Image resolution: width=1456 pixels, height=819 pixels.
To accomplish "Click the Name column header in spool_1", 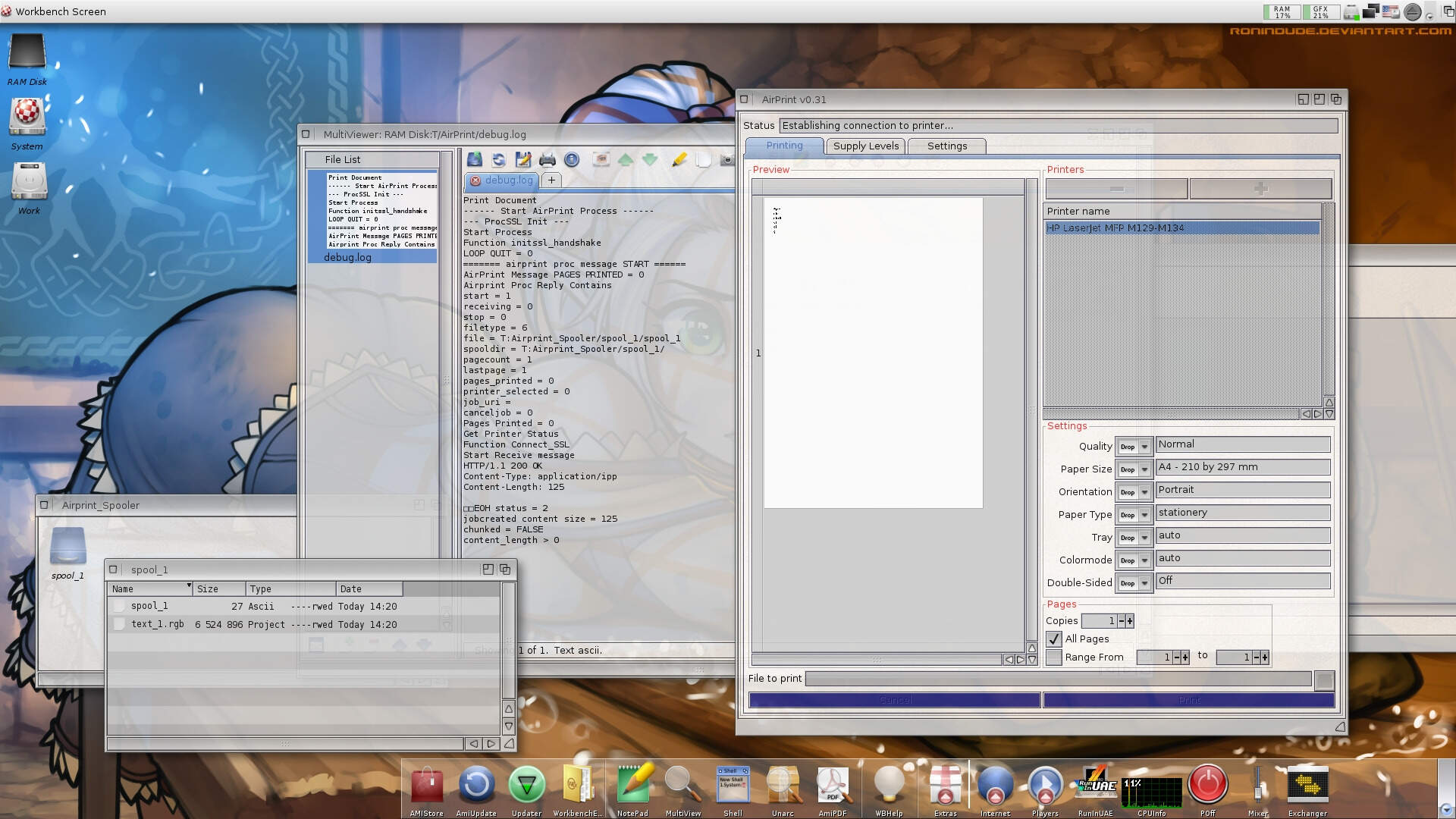I will point(149,589).
